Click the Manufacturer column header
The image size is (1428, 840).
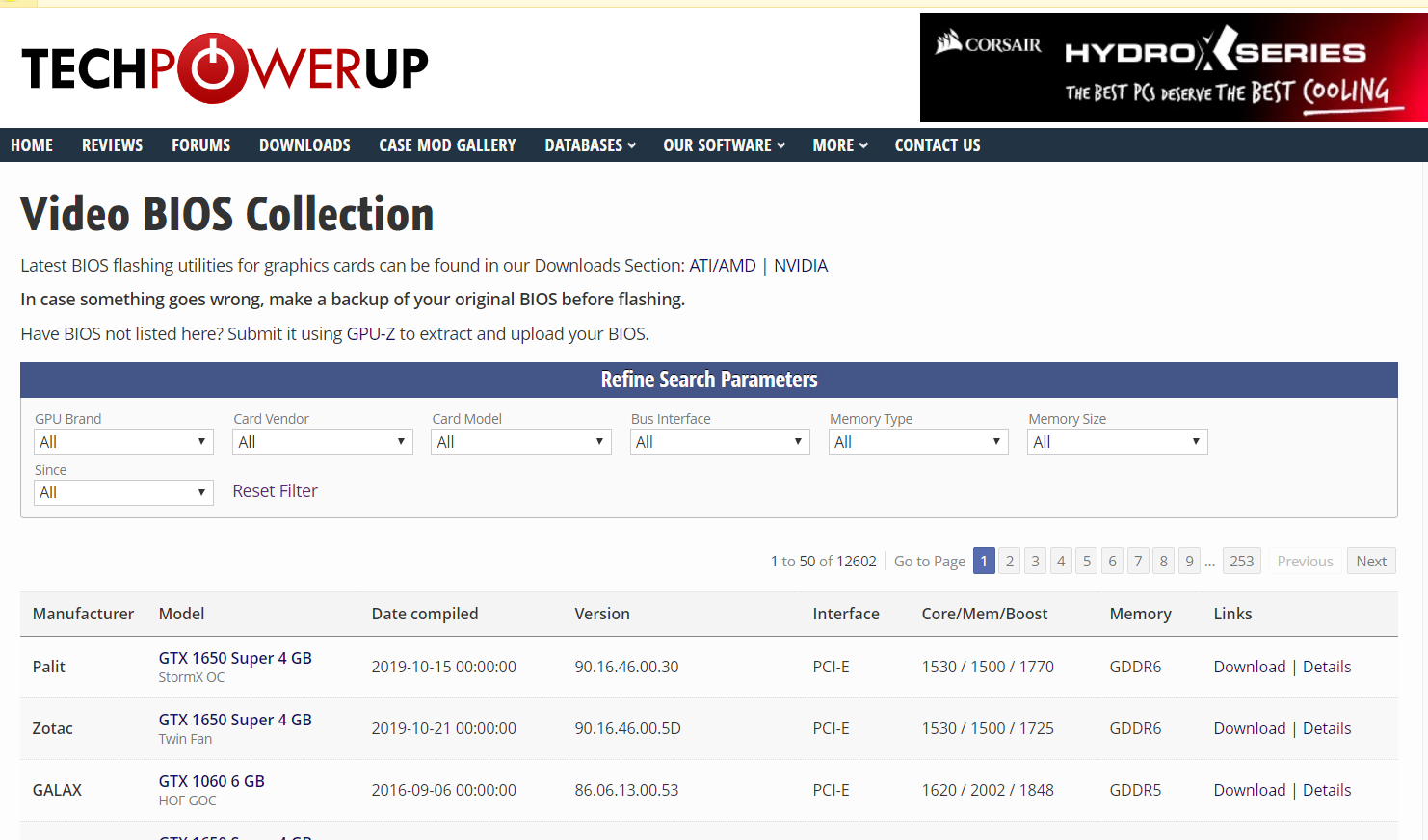pos(83,614)
